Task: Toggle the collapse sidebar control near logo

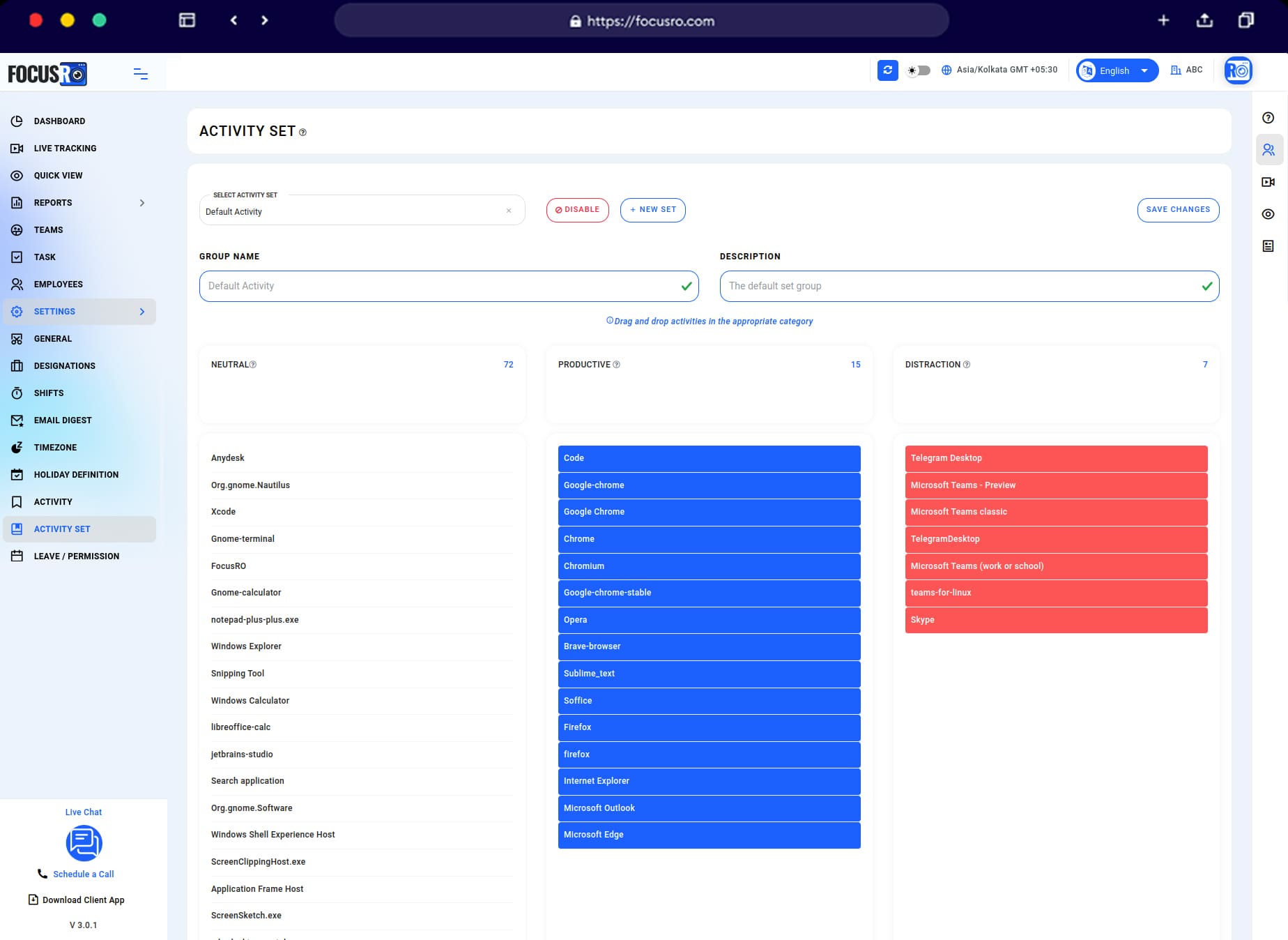Action: [x=141, y=73]
